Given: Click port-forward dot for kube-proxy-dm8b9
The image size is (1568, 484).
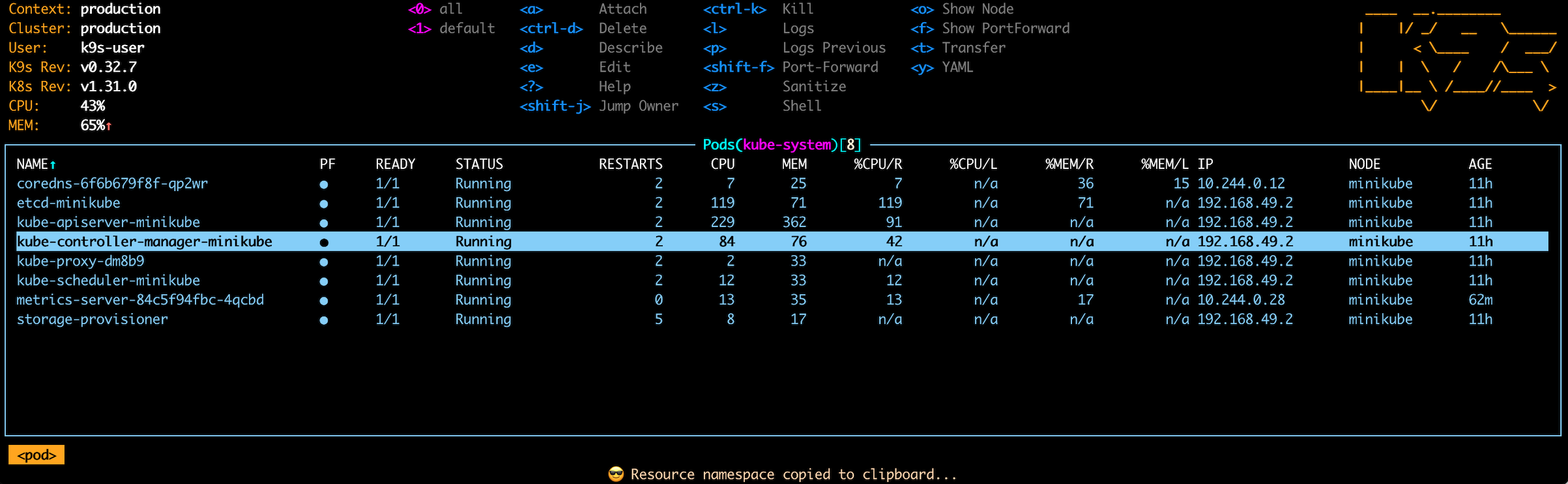Looking at the screenshot, I should (x=324, y=262).
